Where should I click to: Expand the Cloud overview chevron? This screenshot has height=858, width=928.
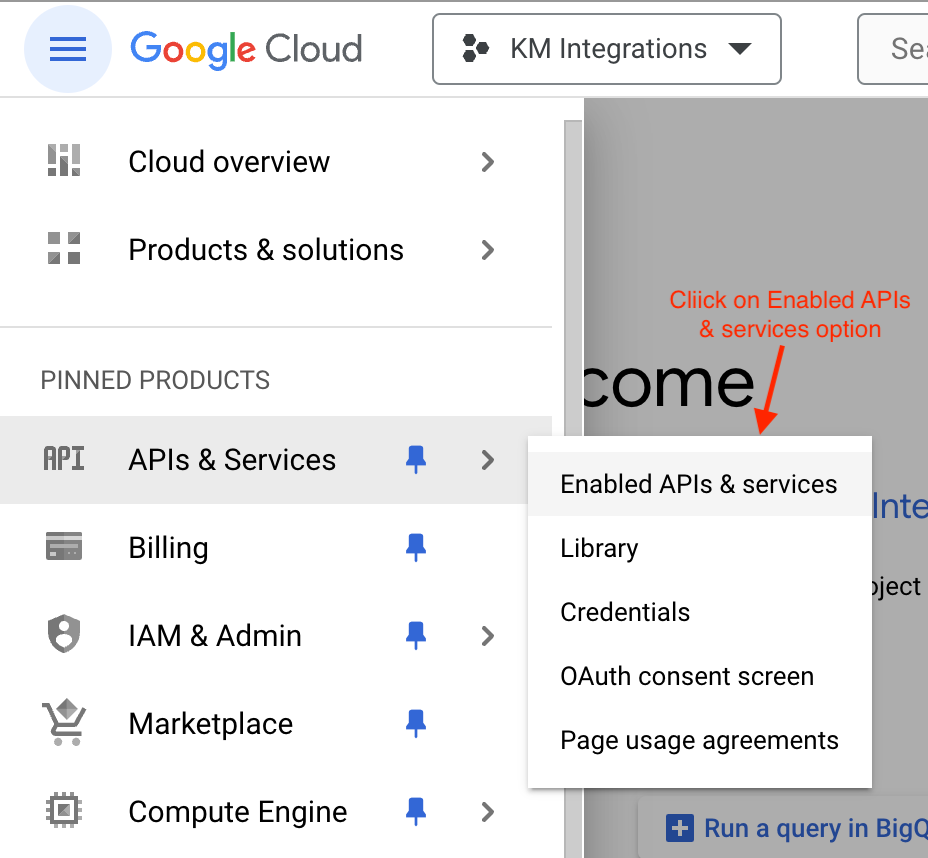488,162
